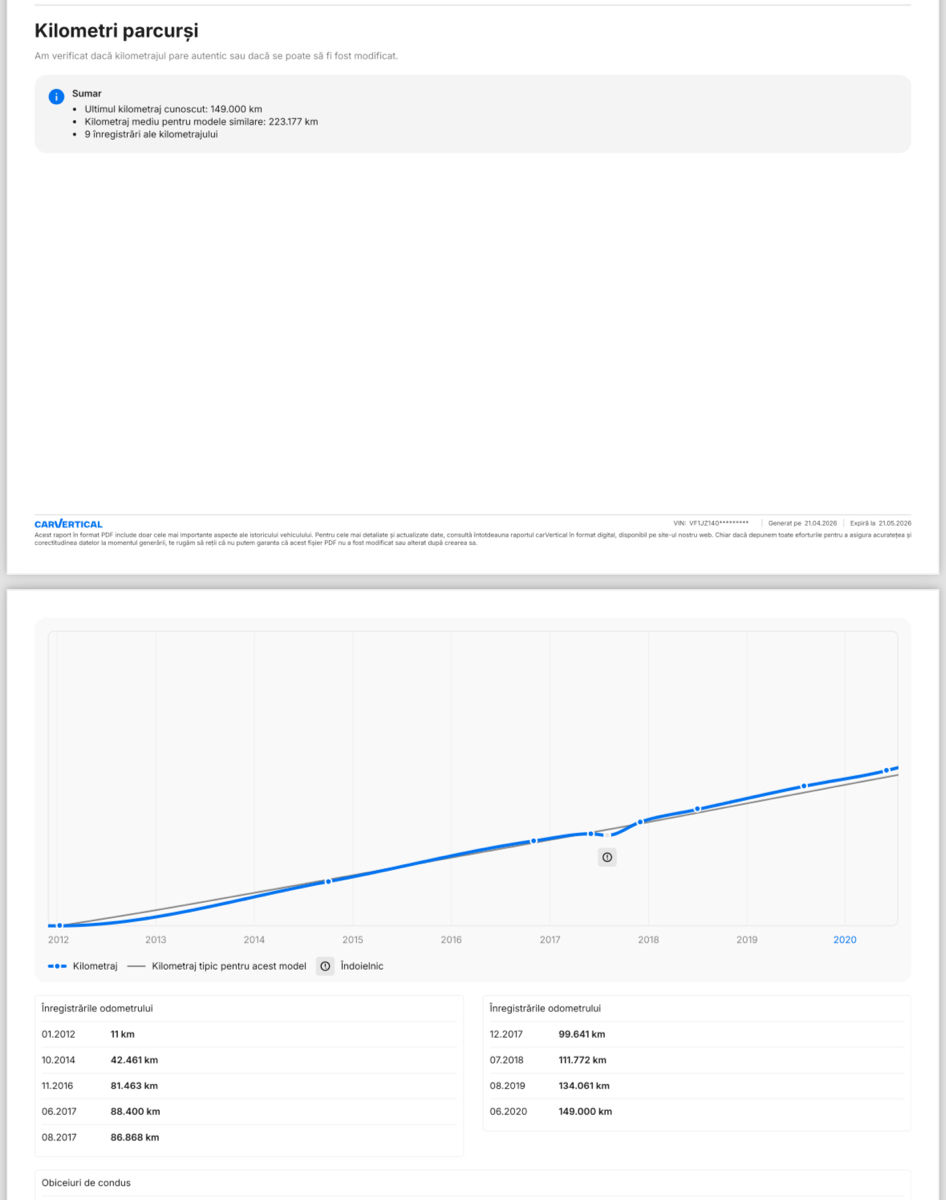This screenshot has width=946, height=1200.
Task: Click the 2016 year label on the axis
Action: [451, 940]
